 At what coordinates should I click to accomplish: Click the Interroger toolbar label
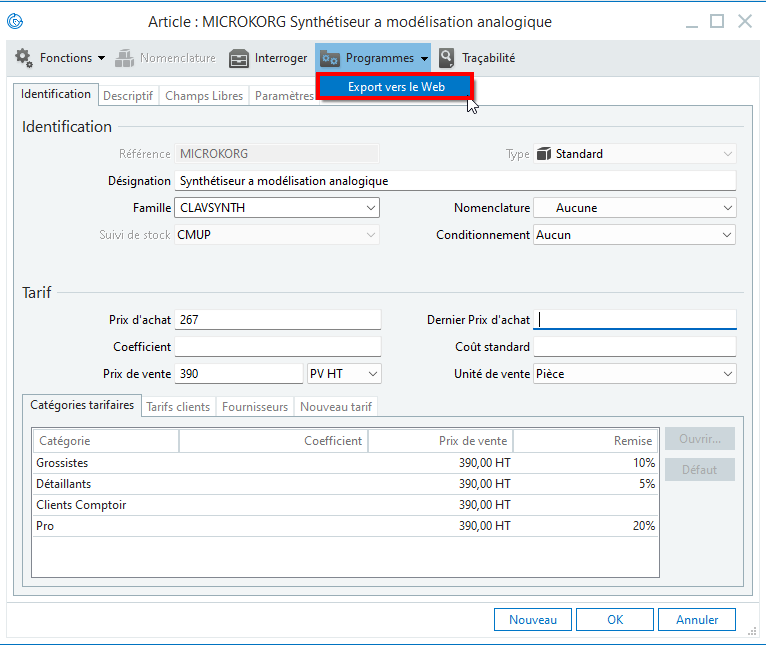pos(281,58)
